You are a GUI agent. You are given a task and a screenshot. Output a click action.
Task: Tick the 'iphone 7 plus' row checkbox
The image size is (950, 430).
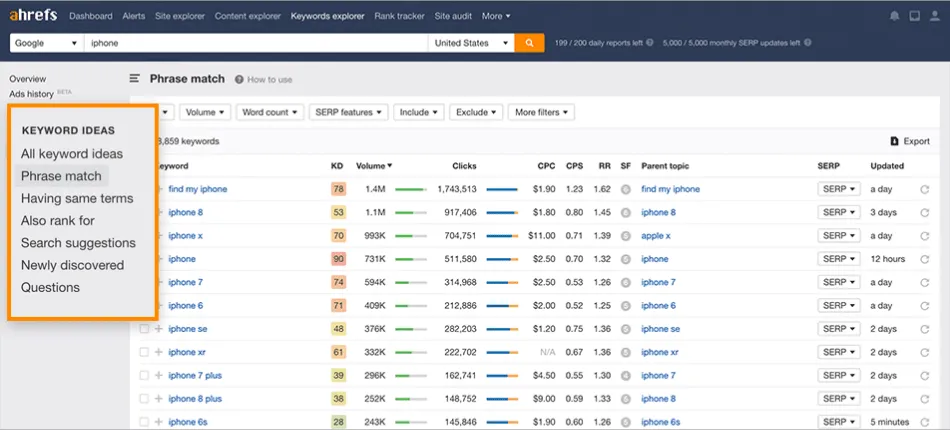pos(144,375)
